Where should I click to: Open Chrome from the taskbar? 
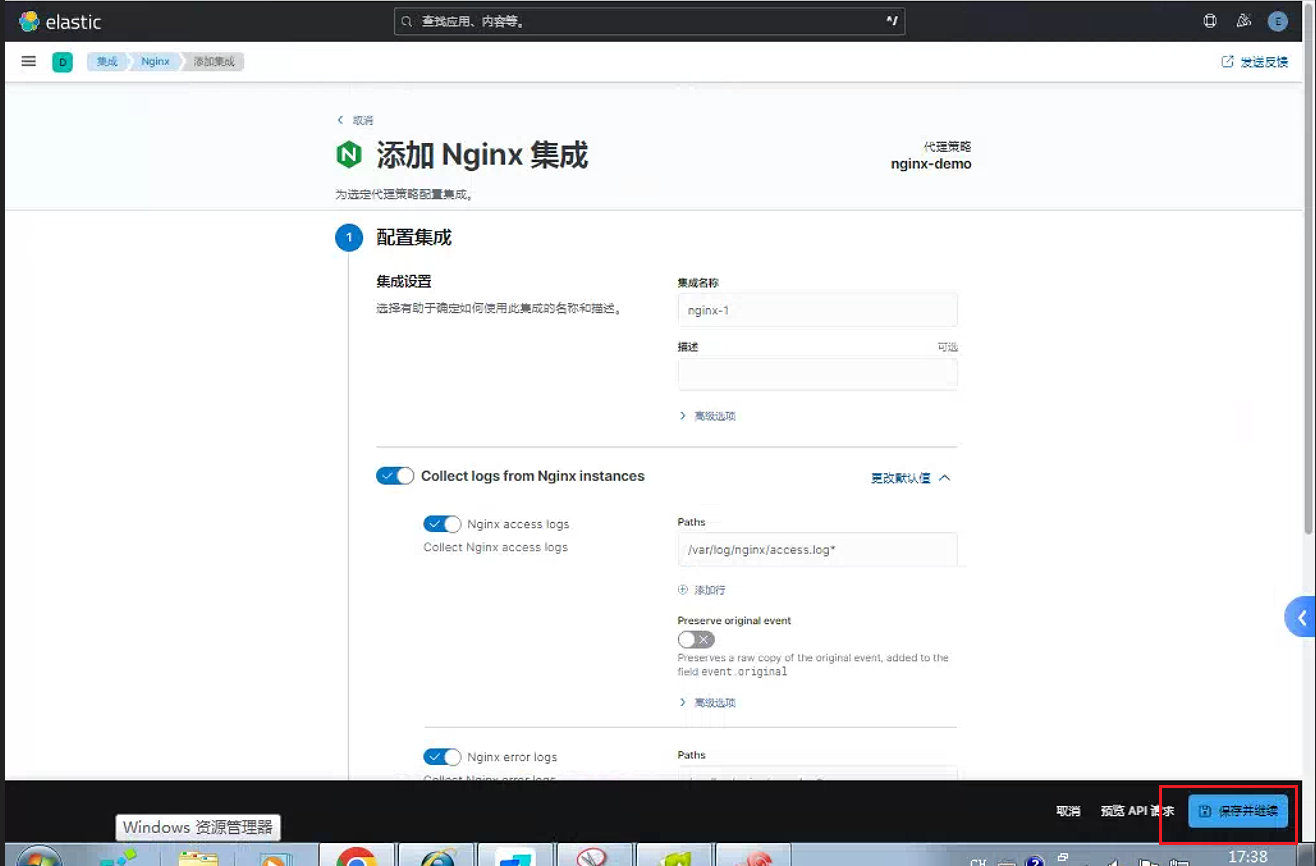[x=356, y=857]
